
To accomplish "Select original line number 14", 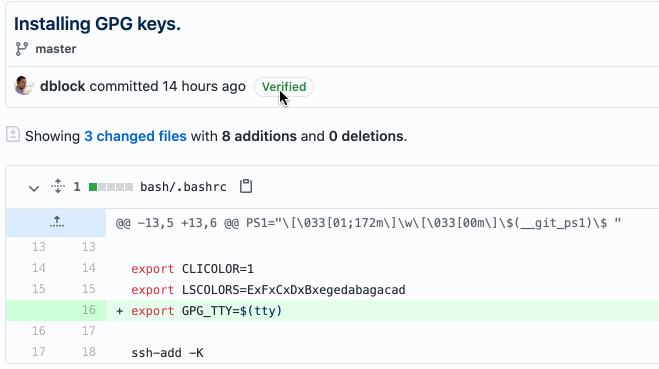I will [x=39, y=268].
